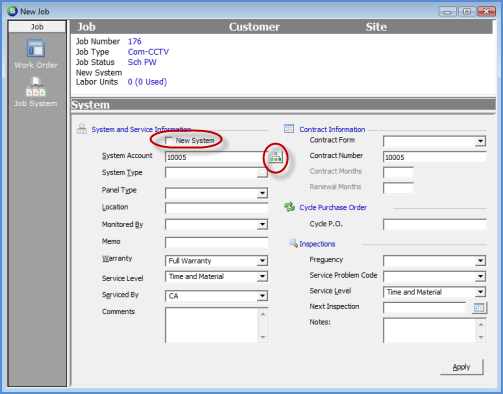
Task: Click the Site header section
Action: click(376, 27)
